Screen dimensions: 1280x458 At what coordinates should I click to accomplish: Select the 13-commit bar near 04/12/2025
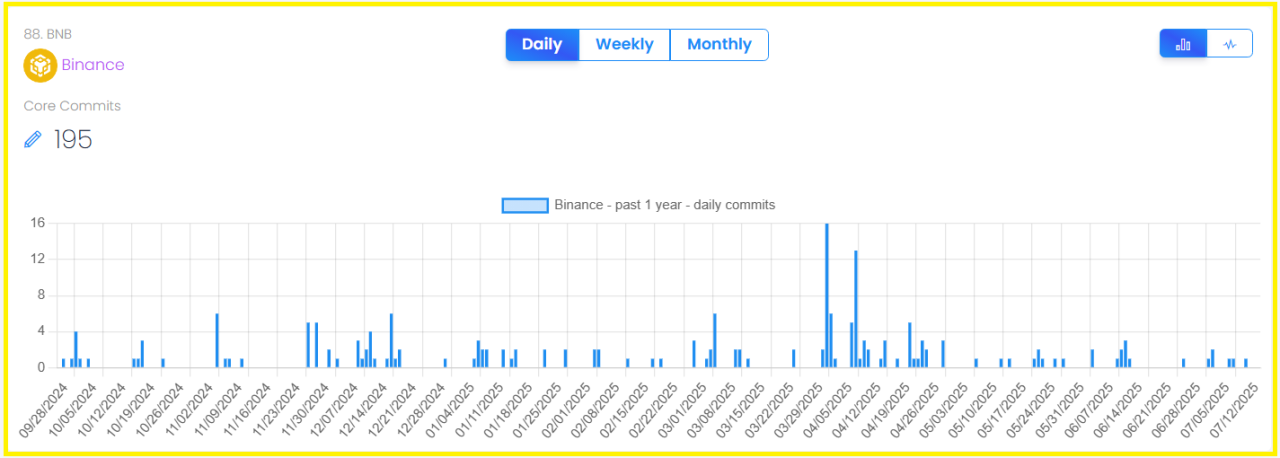856,308
